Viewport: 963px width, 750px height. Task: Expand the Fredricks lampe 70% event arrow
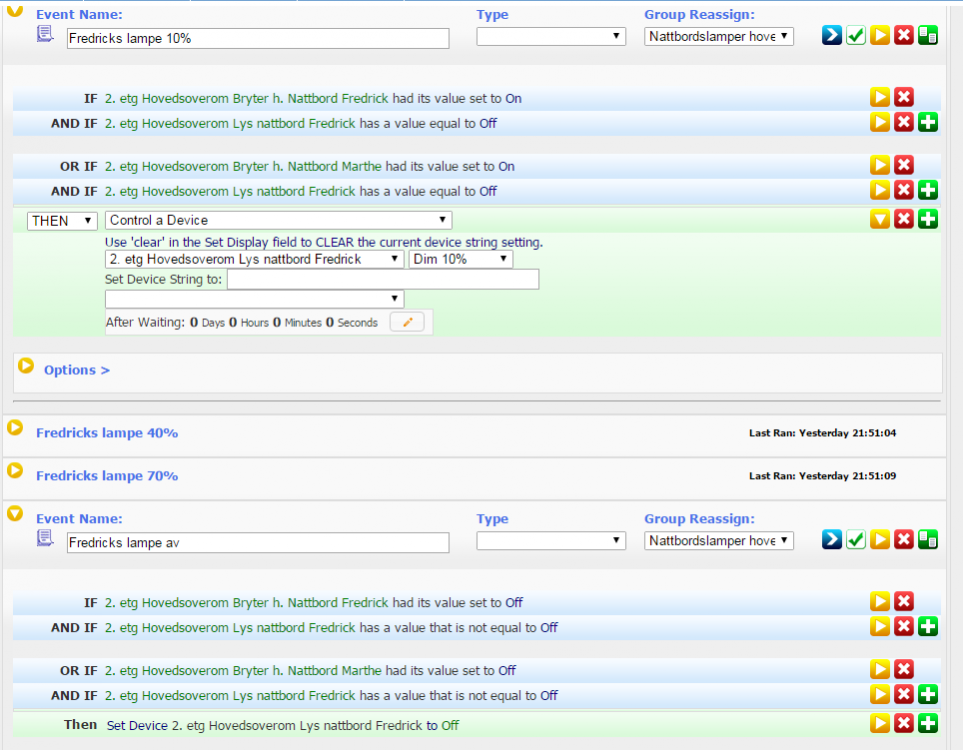click(x=15, y=471)
